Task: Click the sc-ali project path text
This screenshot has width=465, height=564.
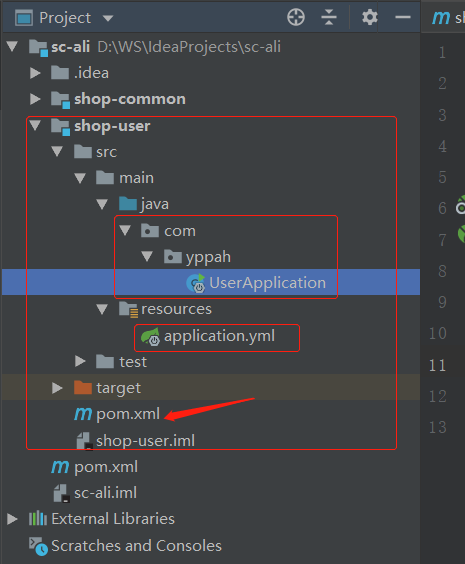Action: tap(189, 47)
